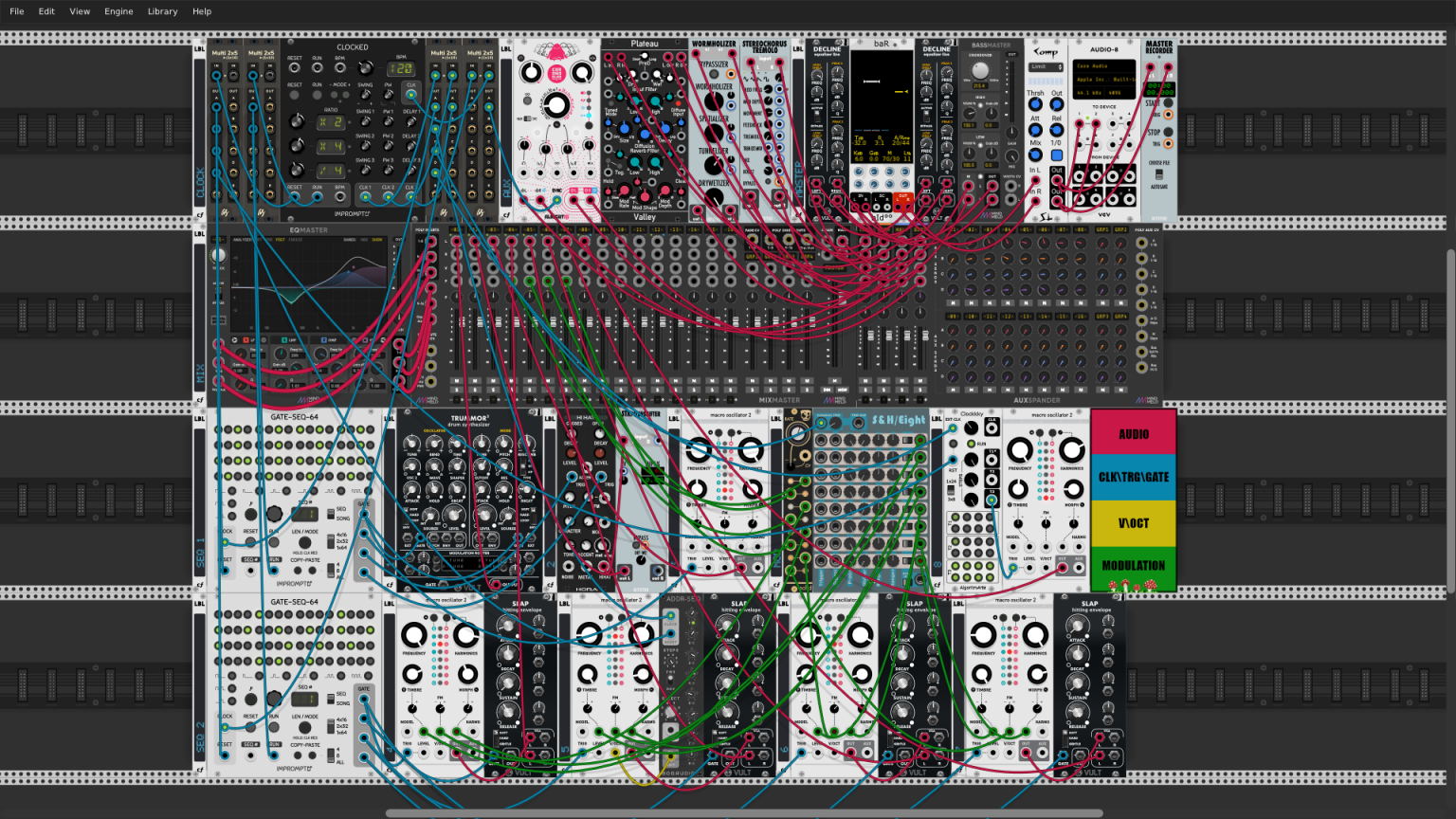This screenshot has height=819, width=1456.
Task: Click the Tunnelizer large knob
Action: [x=714, y=165]
